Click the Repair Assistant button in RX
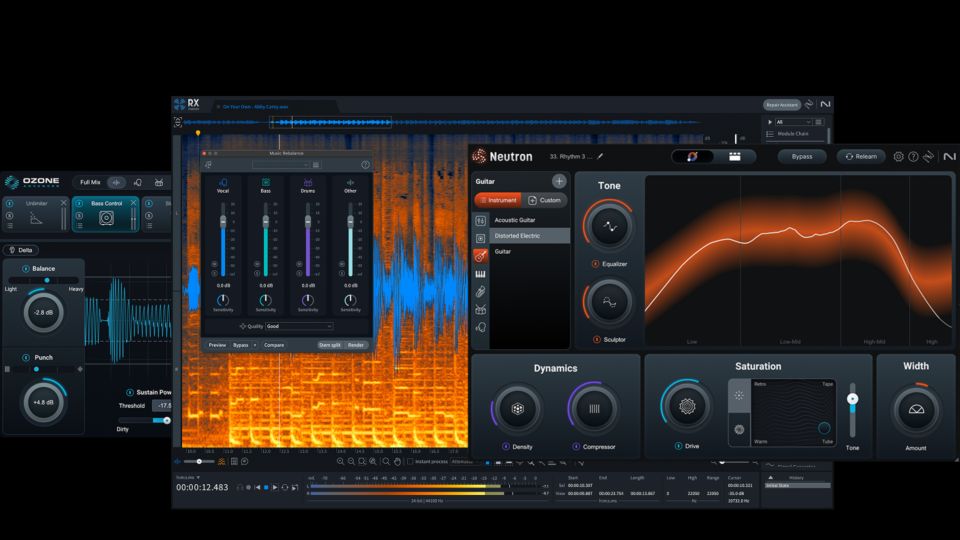Screen dimensions: 960x540 (x=782, y=105)
